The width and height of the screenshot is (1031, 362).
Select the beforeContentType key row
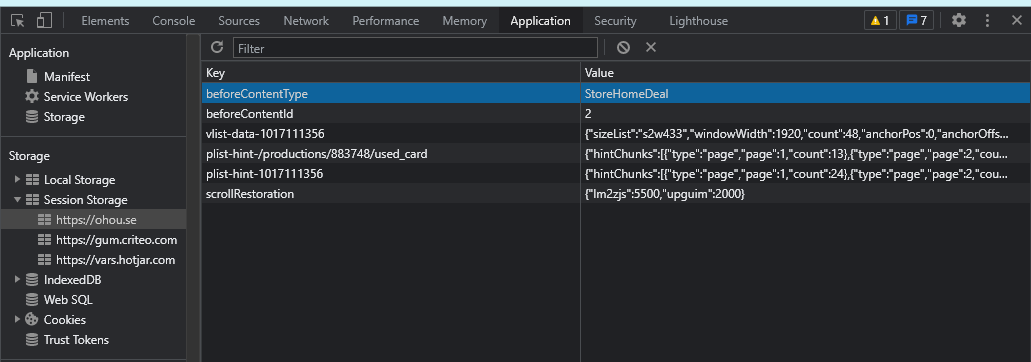[x=391, y=94]
